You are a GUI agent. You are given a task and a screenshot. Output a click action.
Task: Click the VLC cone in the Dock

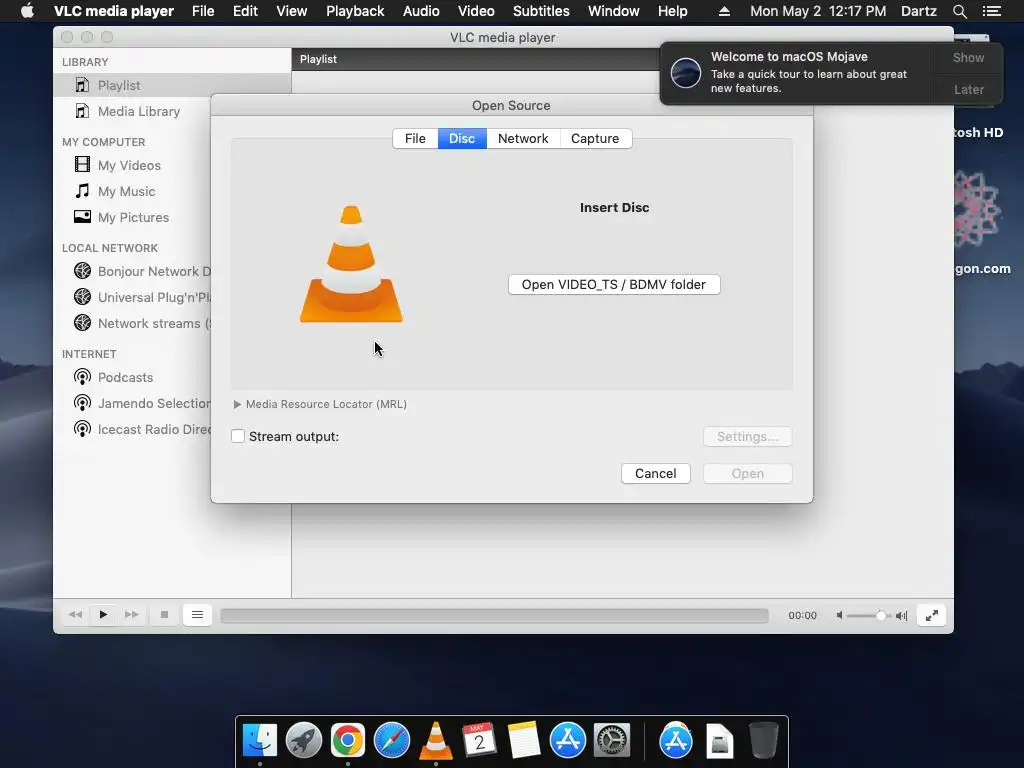436,741
